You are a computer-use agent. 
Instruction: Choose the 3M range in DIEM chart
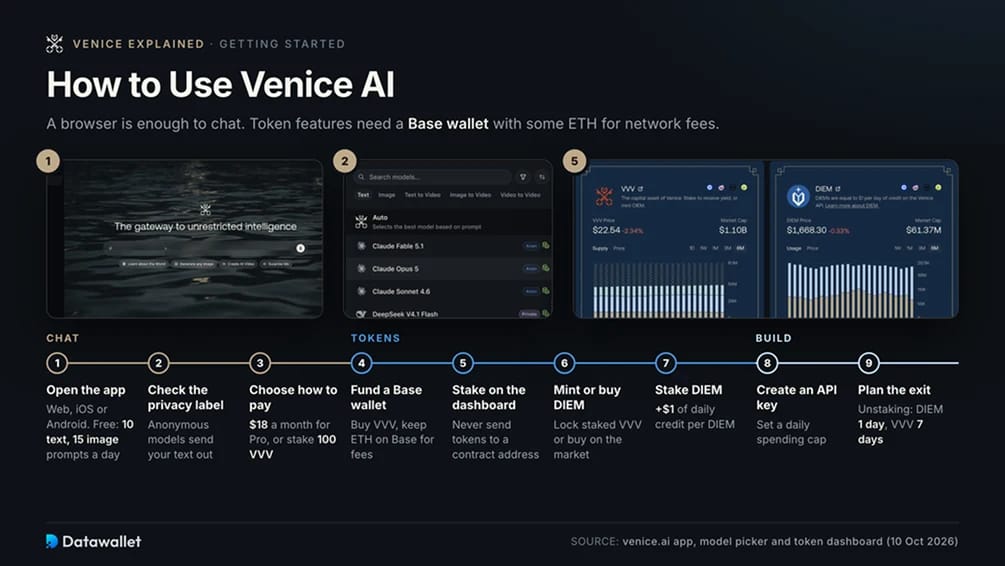click(x=922, y=248)
